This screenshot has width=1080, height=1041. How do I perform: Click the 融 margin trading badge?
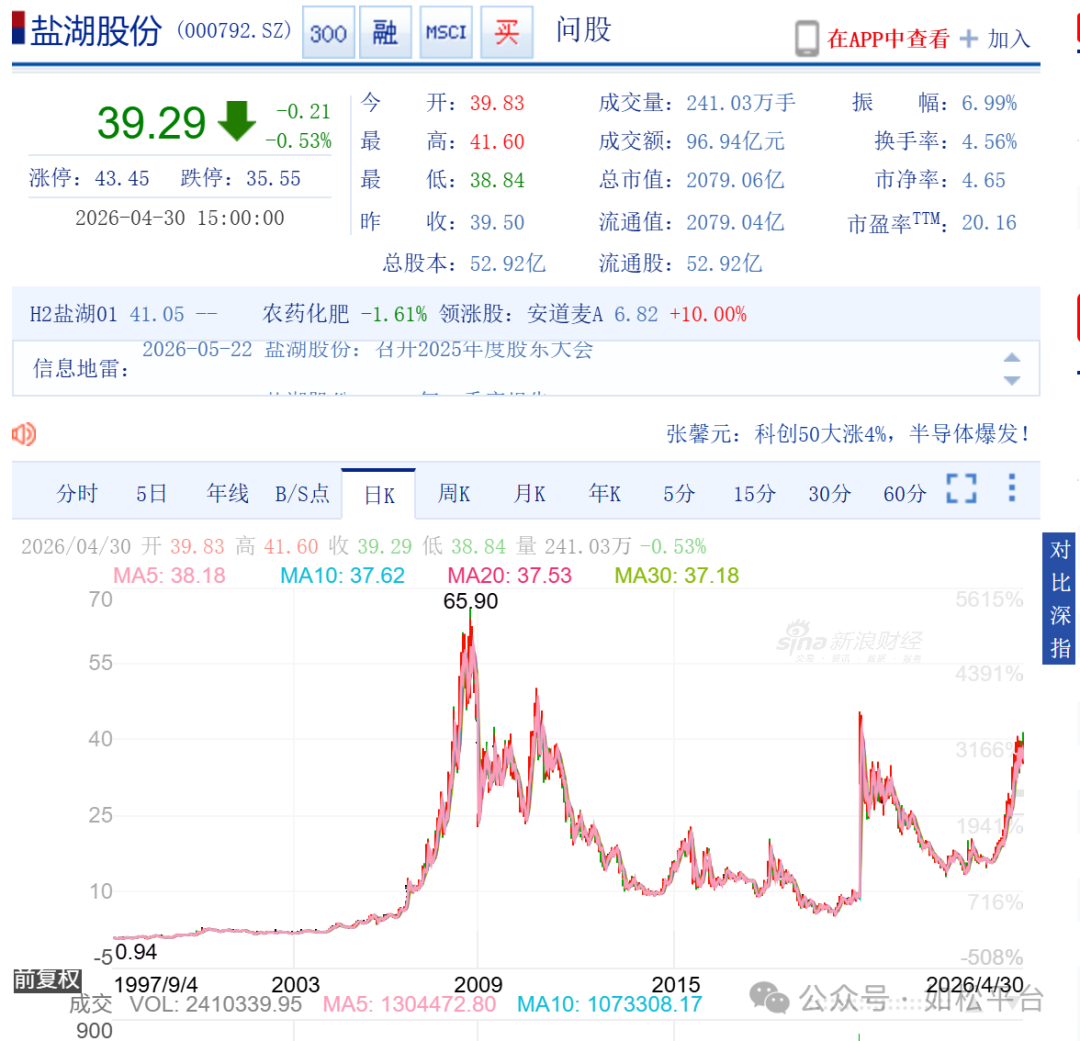(x=386, y=32)
